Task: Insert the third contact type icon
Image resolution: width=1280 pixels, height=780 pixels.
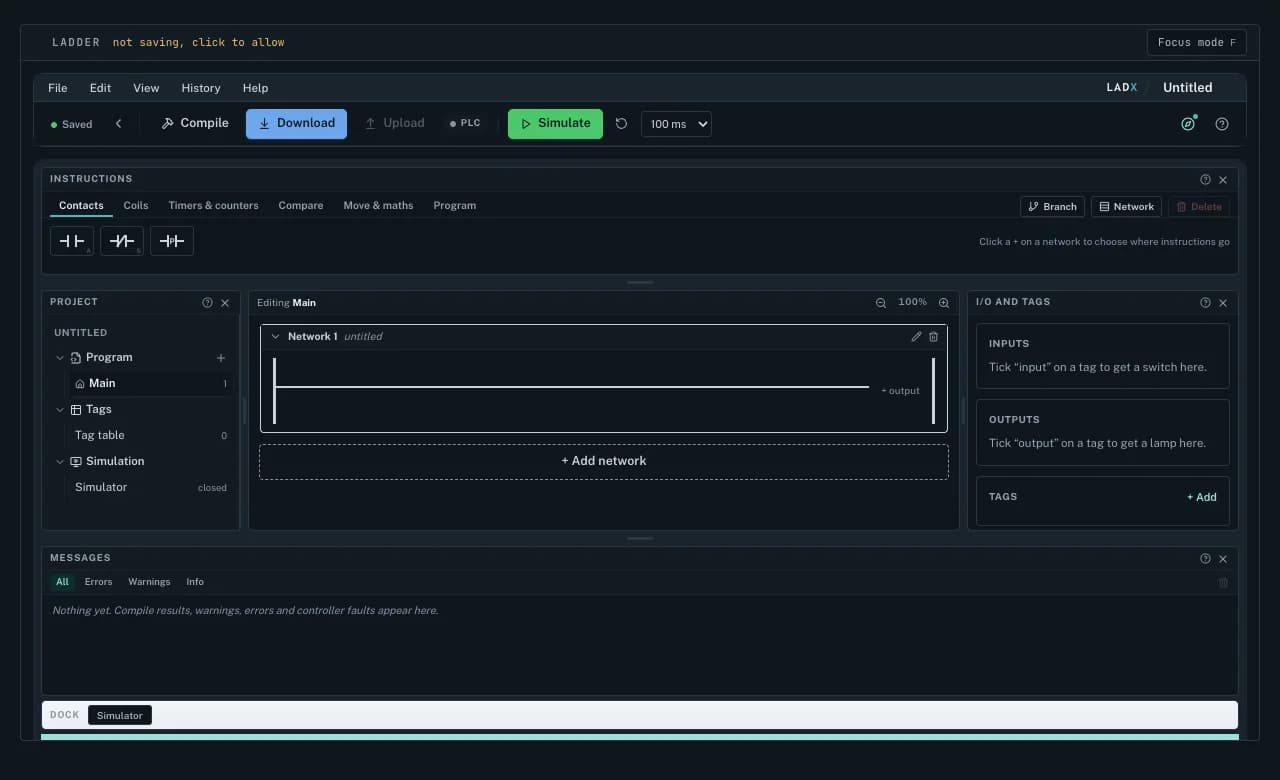Action: click(x=172, y=241)
